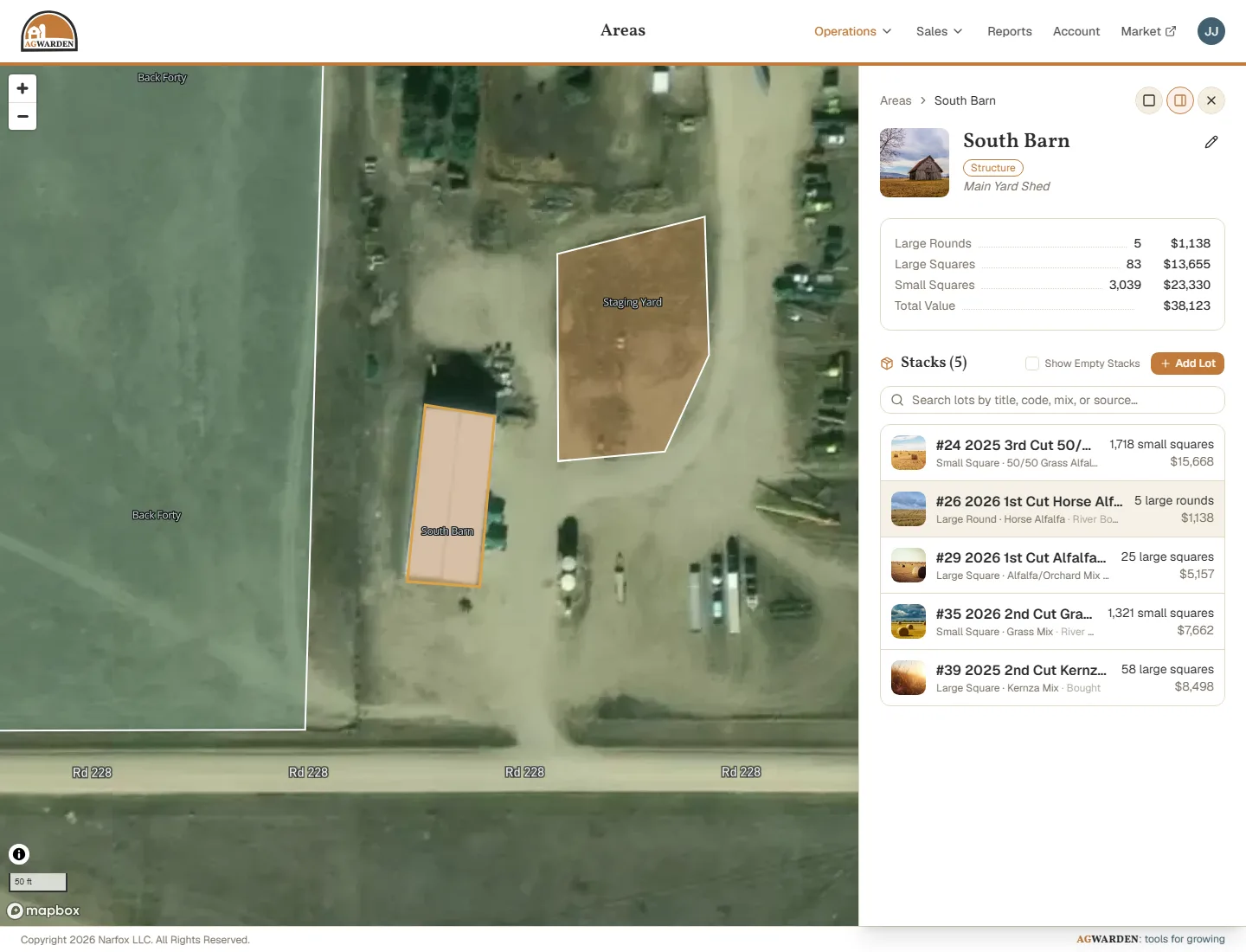Viewport: 1246px width, 952px height.
Task: Click the $15,668 value on lot #24
Action: click(1191, 461)
